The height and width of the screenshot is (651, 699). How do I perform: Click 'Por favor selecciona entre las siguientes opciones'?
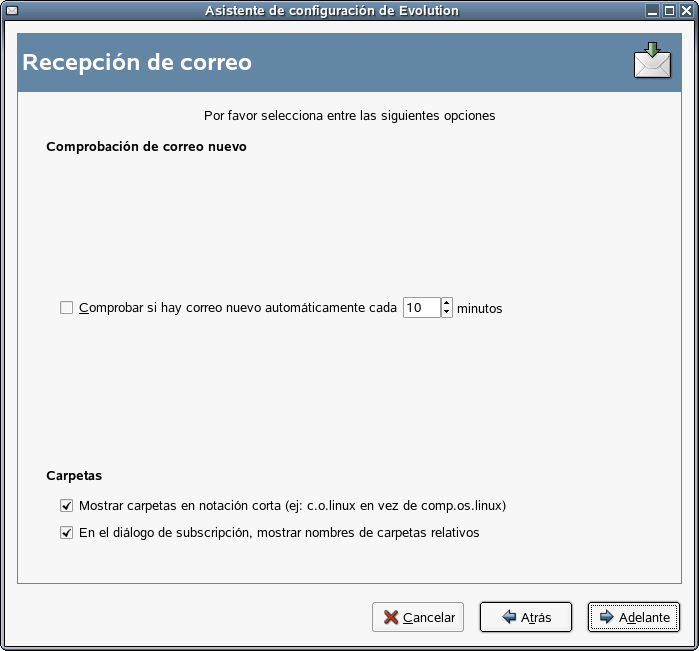click(x=350, y=116)
